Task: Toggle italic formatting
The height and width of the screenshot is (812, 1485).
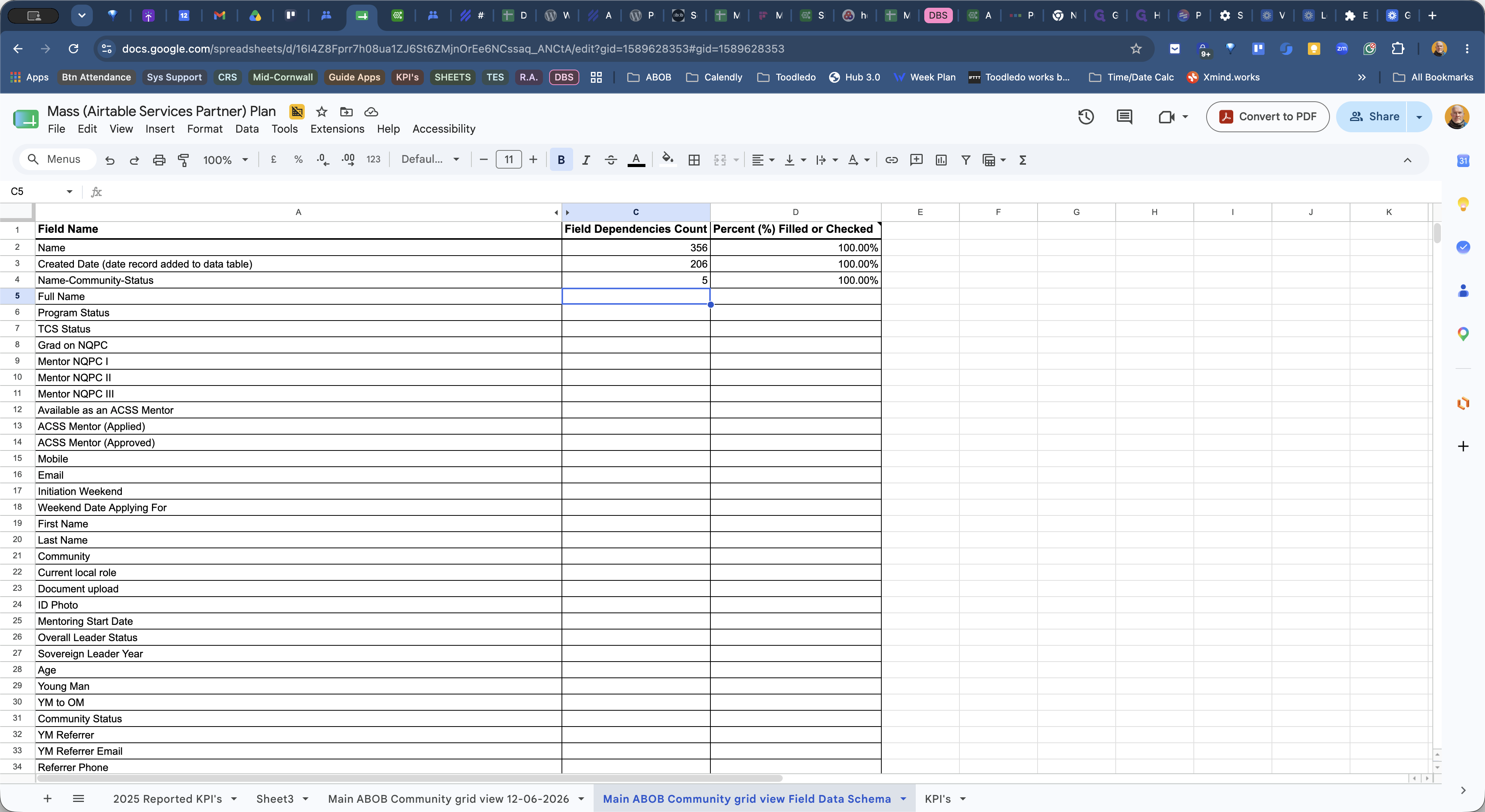Action: pos(586,160)
